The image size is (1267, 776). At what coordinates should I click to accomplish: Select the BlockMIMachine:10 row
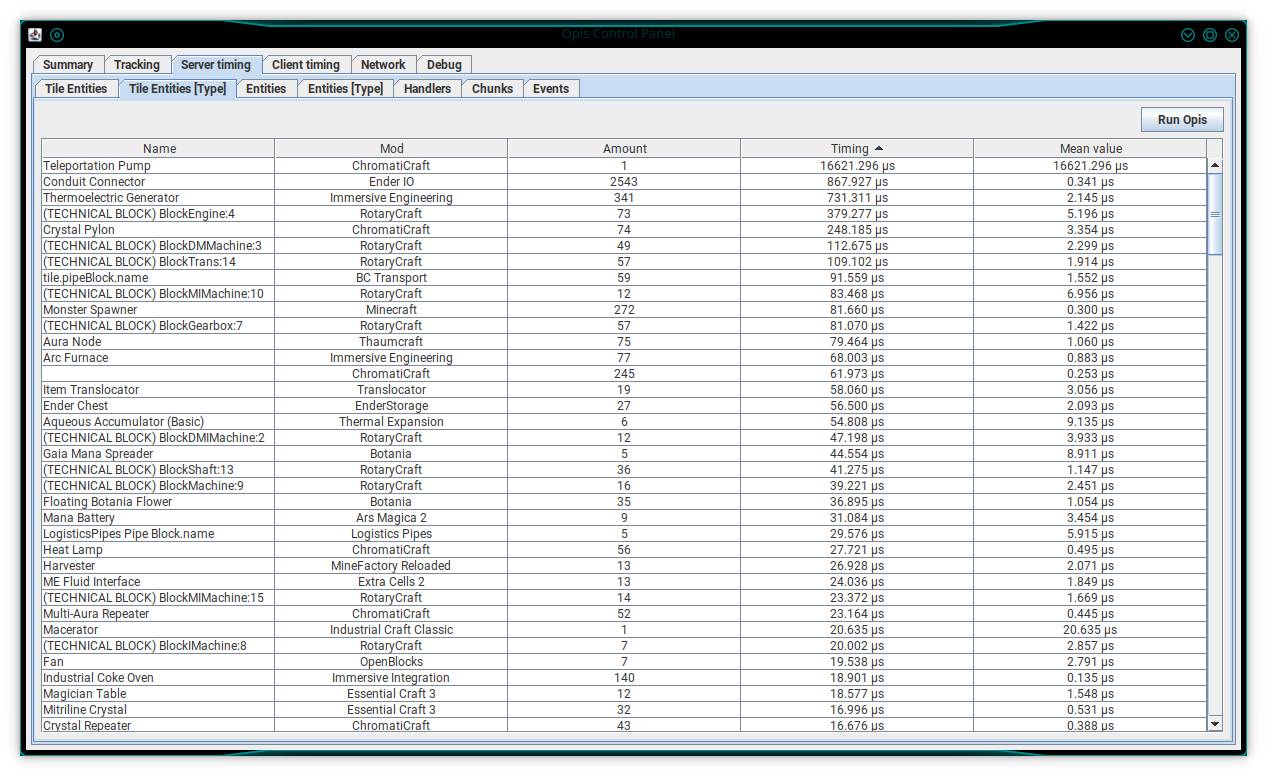point(624,294)
